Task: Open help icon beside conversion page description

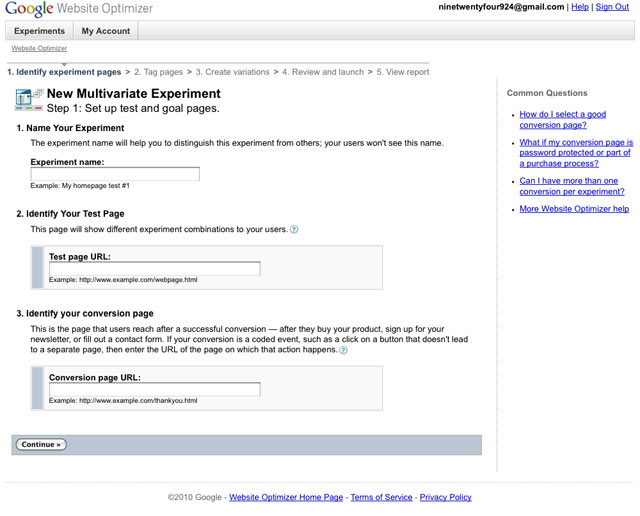Action: point(344,350)
